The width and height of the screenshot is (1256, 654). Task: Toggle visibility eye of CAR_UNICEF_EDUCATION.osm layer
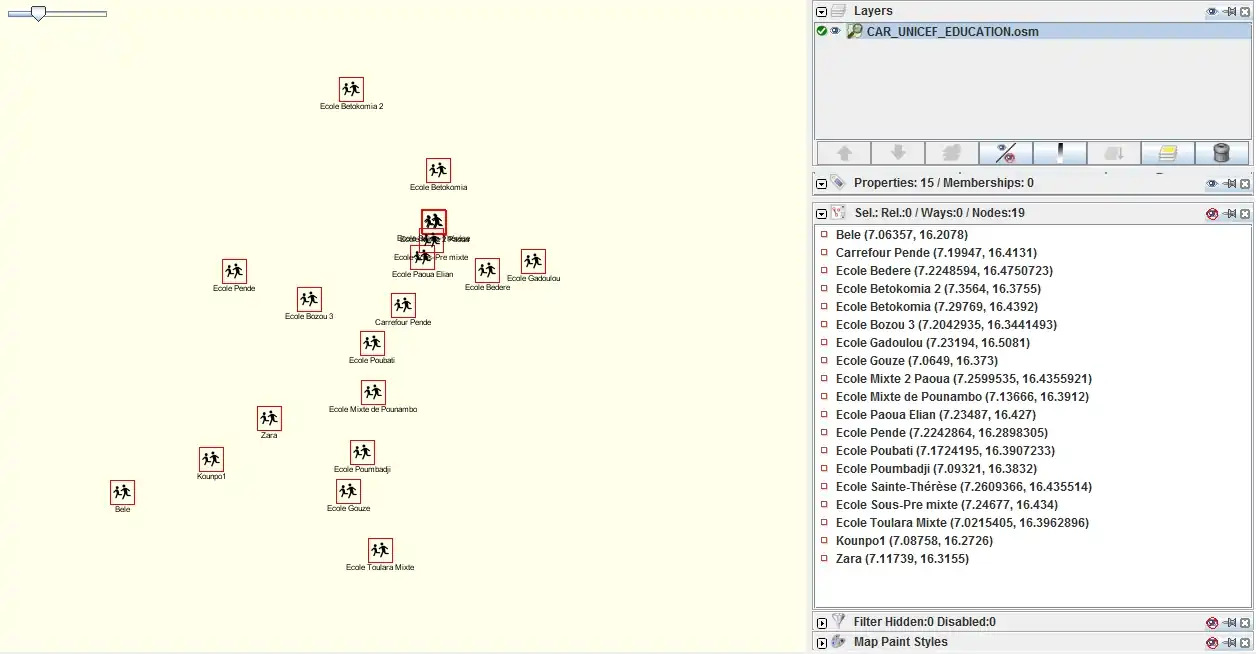[835, 31]
